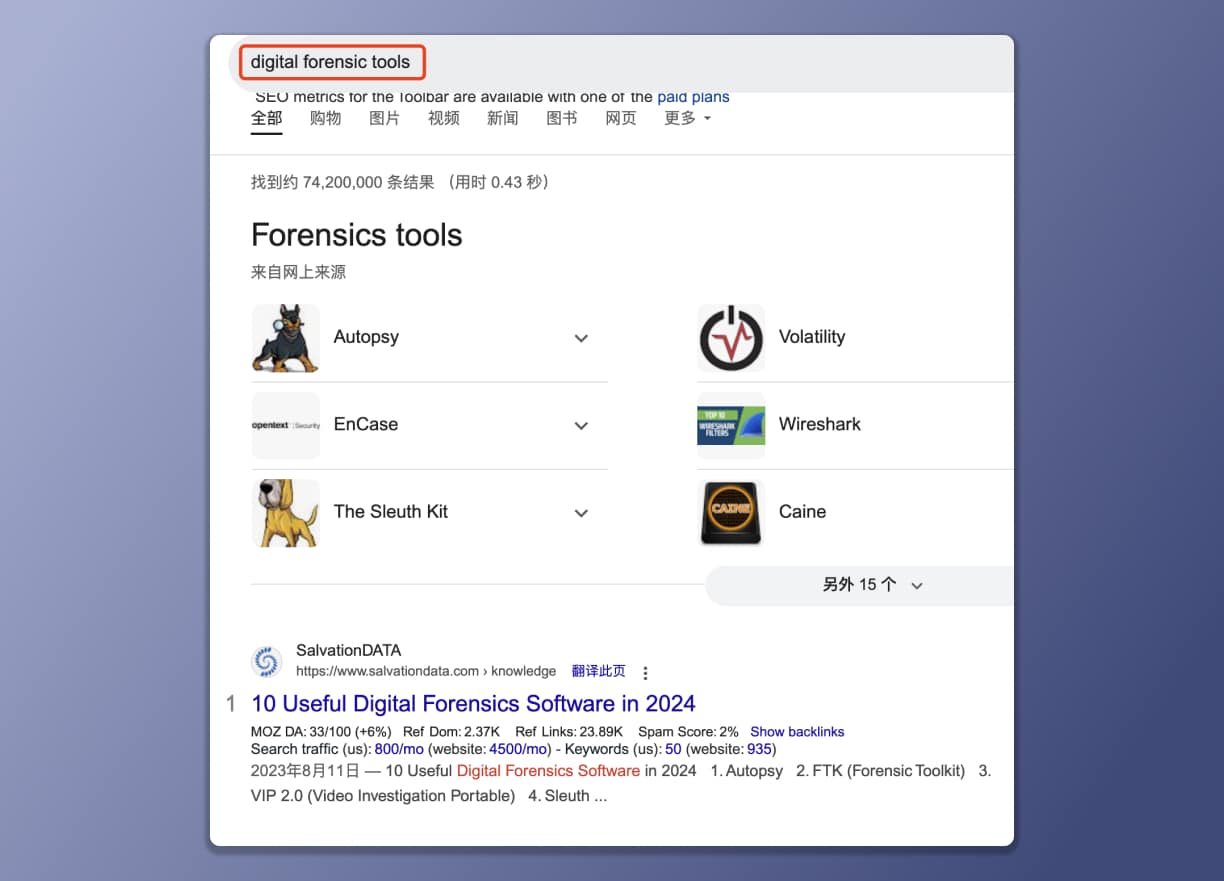Click the Spam Score: 2% metric

tap(688, 732)
